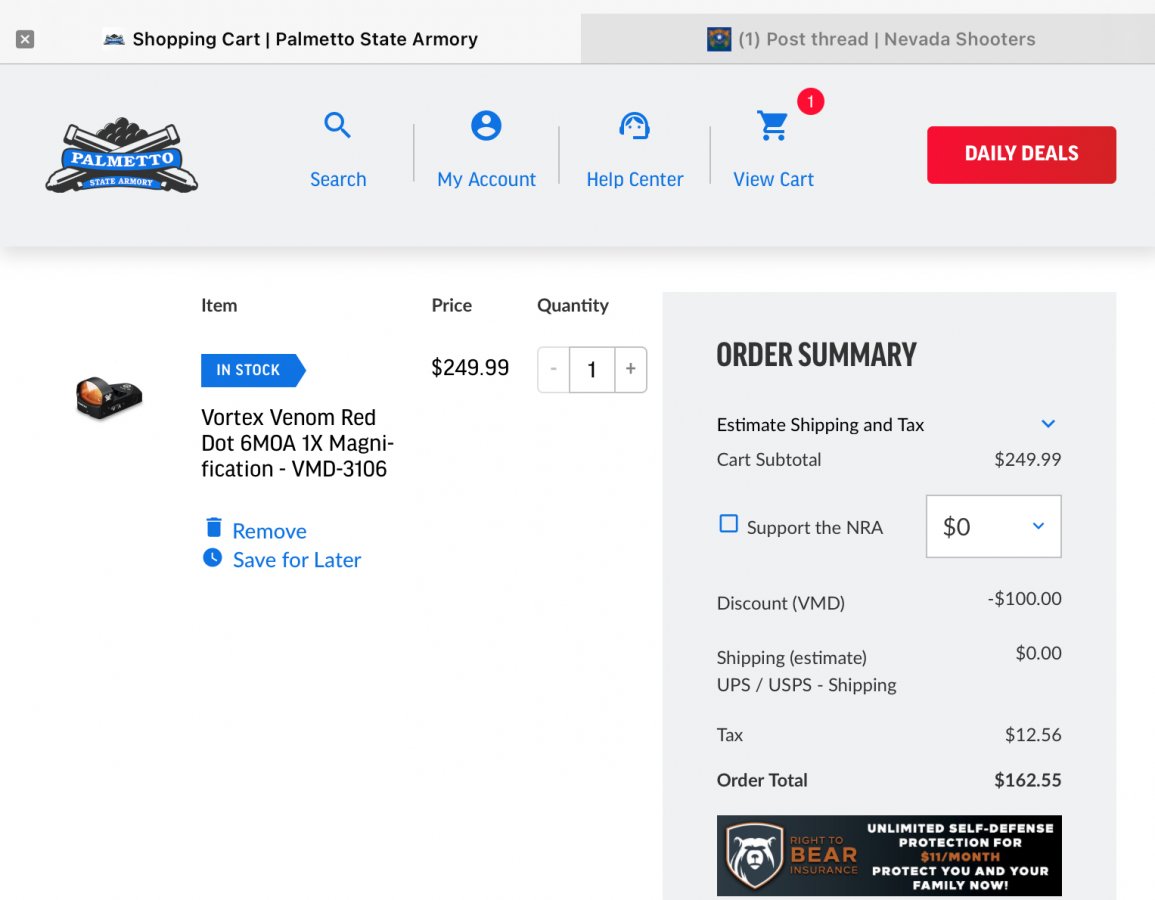Enable the Support the NRA checkbox
The height and width of the screenshot is (900, 1155).
point(729,524)
